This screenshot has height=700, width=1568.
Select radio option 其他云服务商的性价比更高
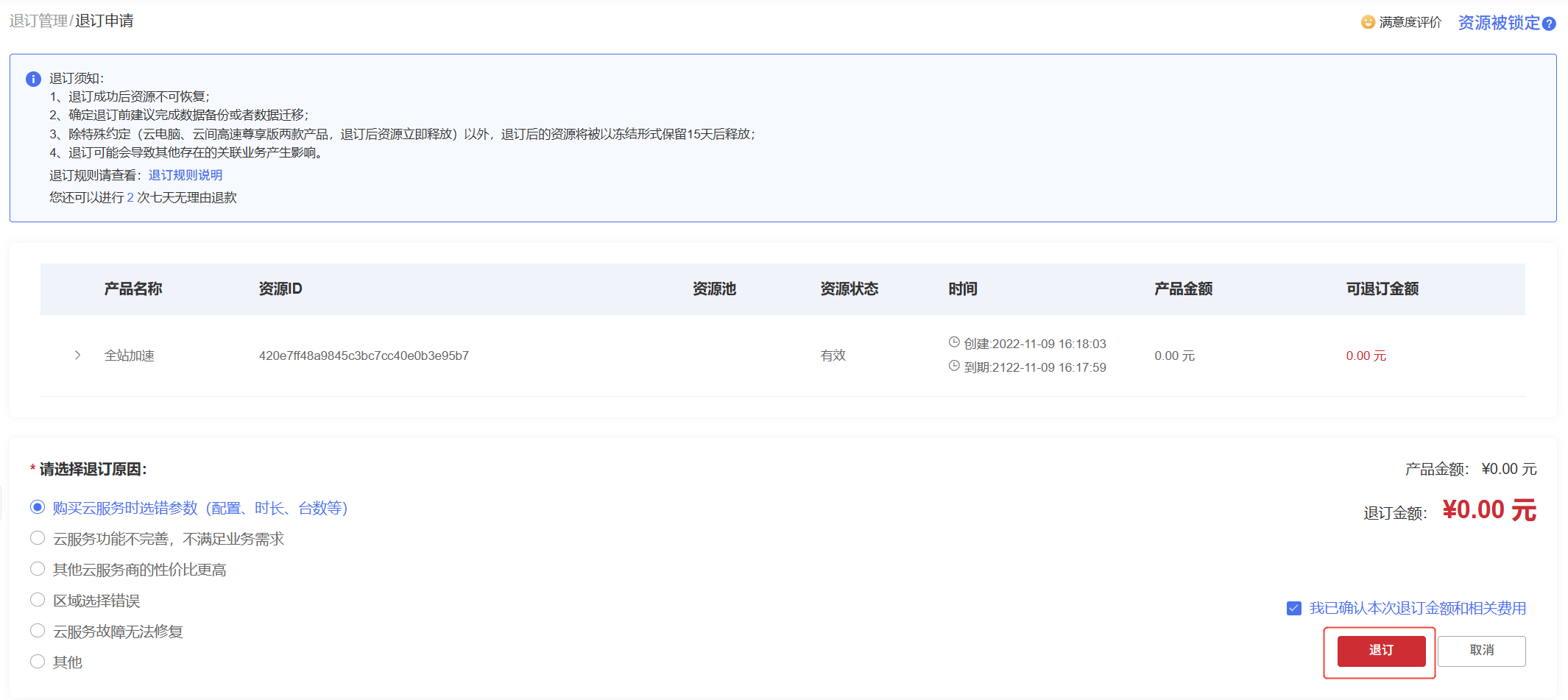(x=38, y=568)
